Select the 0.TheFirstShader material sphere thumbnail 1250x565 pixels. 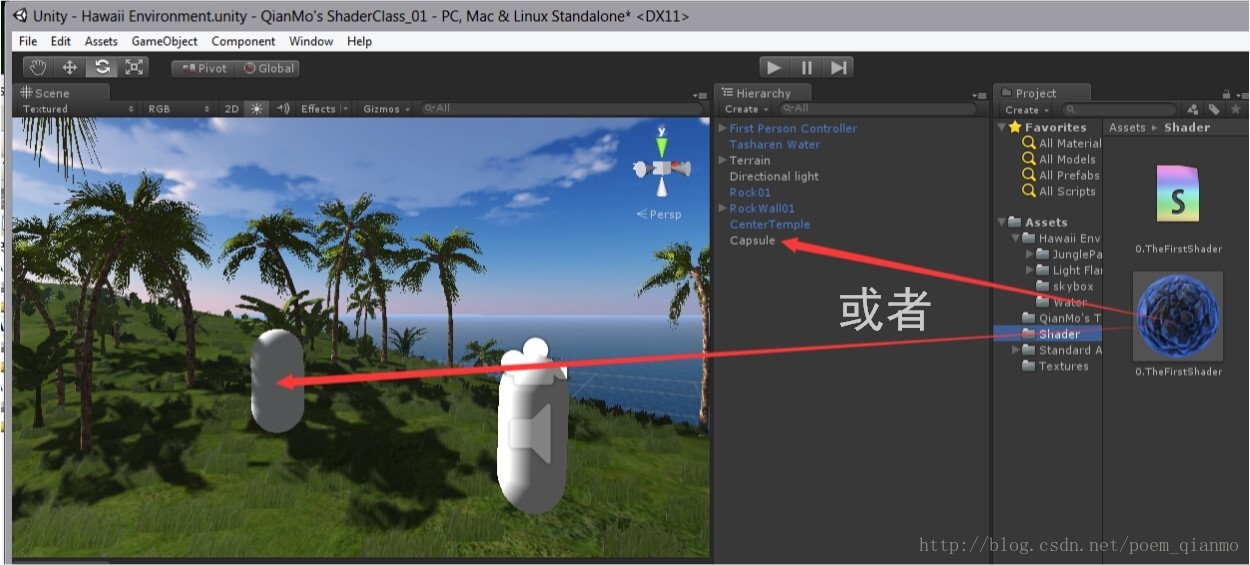click(x=1178, y=316)
